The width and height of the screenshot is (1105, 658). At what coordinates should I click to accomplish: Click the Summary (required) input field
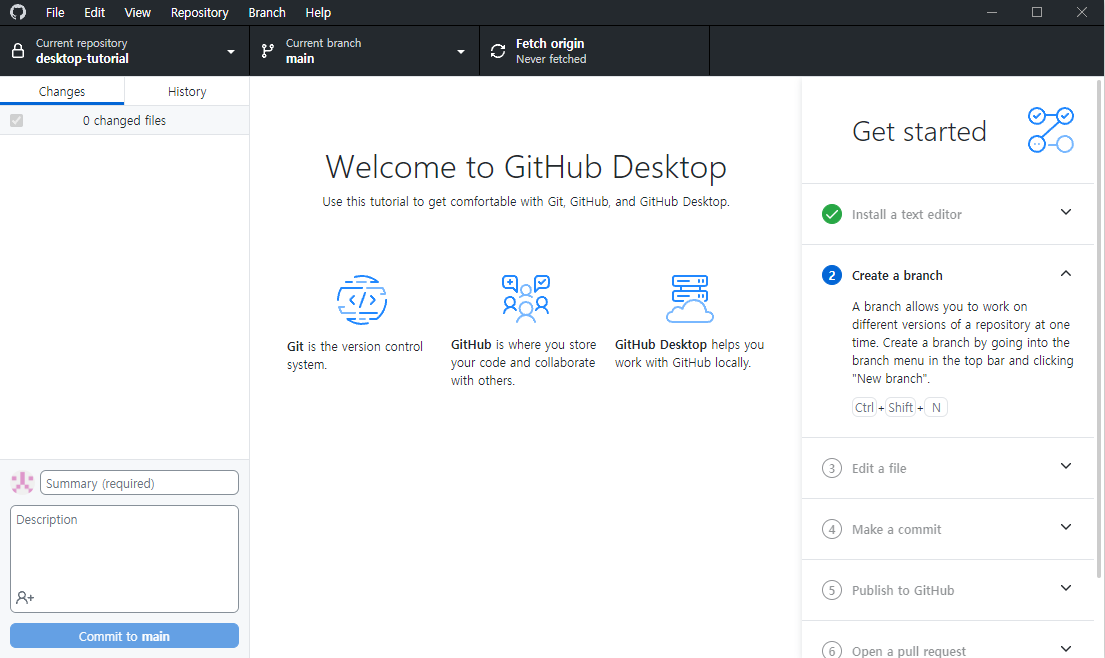click(140, 483)
